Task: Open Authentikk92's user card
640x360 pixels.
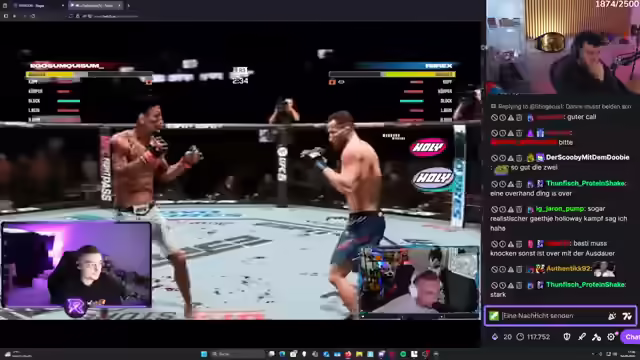Action: (569, 269)
